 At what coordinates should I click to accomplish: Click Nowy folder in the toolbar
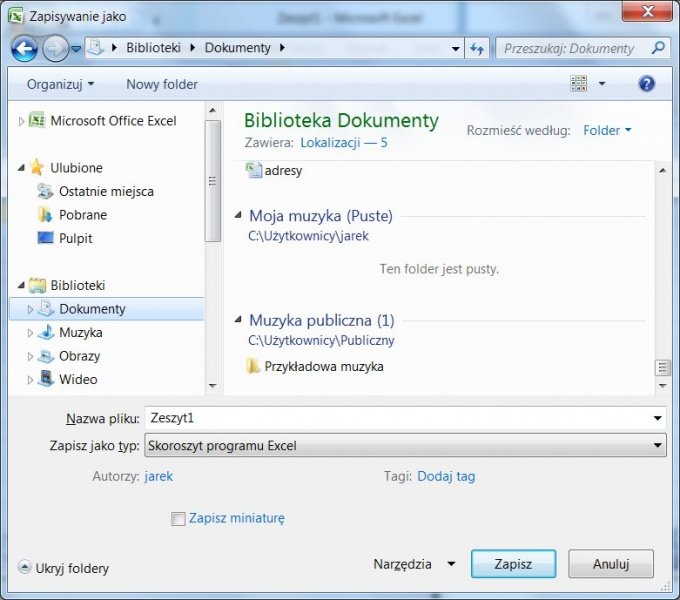point(162,84)
